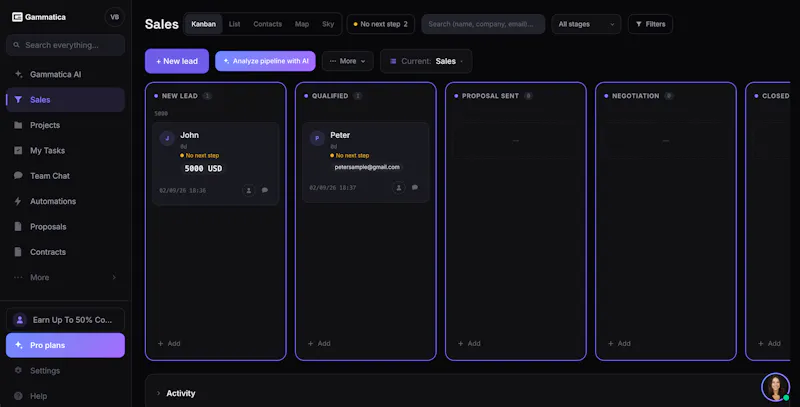Viewport: 800px width, 407px height.
Task: Open comment icon on Peter card
Action: 415,188
